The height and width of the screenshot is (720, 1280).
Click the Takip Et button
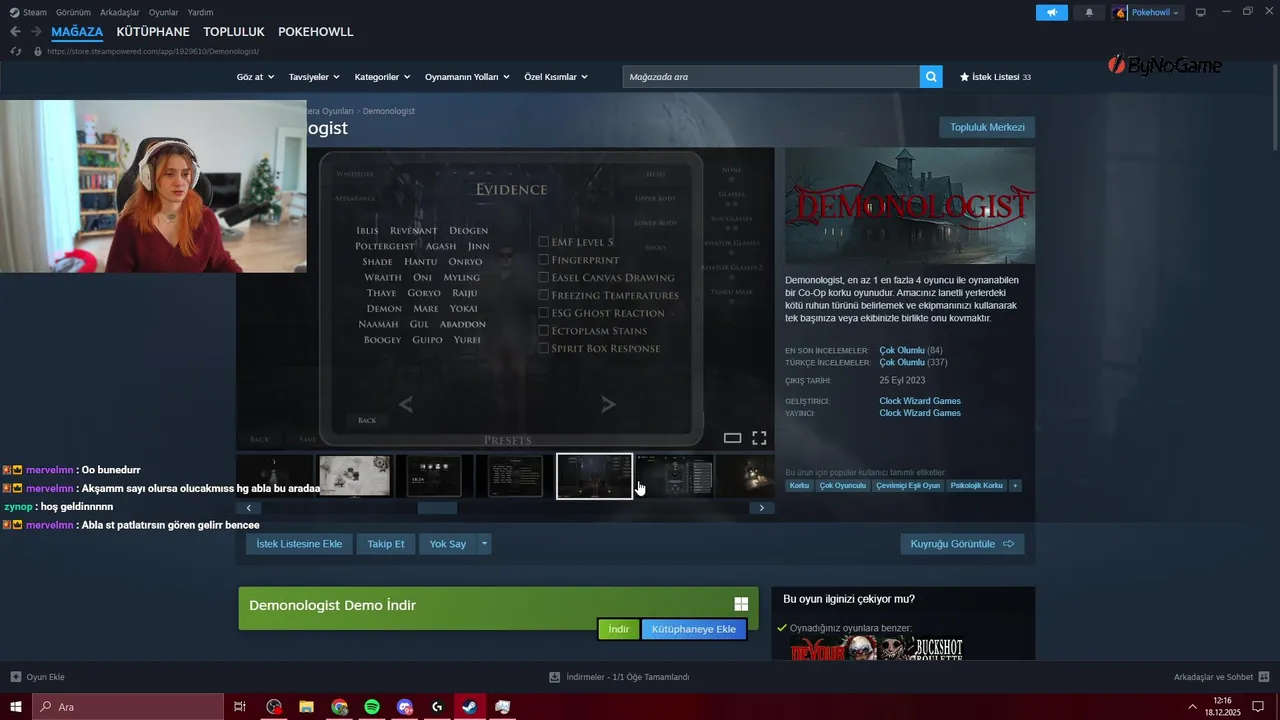pos(386,544)
